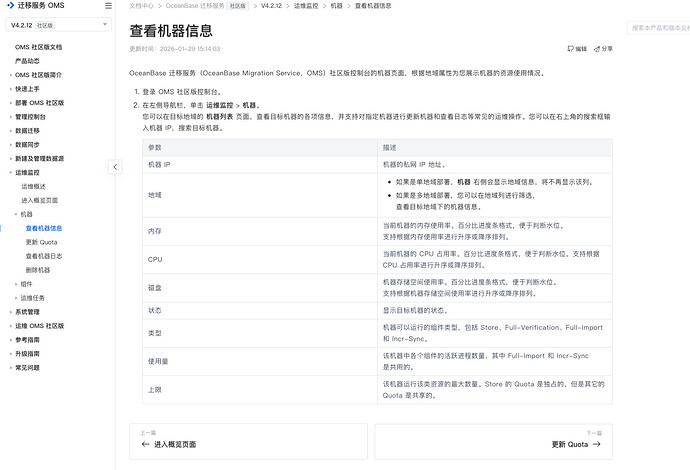Open 删除机器 in the sidebar
Image resolution: width=690 pixels, height=470 pixels.
pyautogui.click(x=37, y=270)
